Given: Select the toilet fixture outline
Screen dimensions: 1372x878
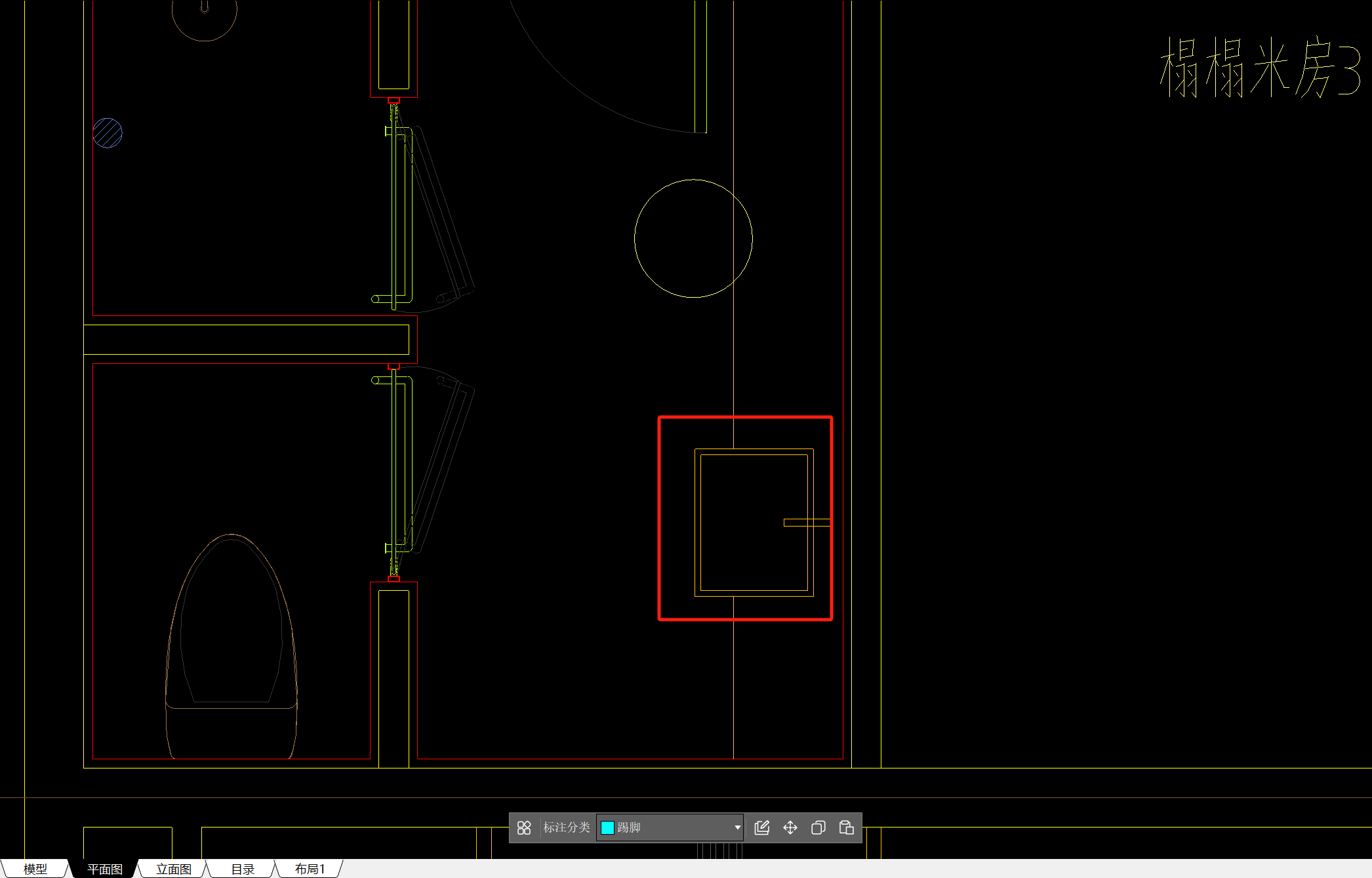Looking at the screenshot, I should pyautogui.click(x=231, y=647).
